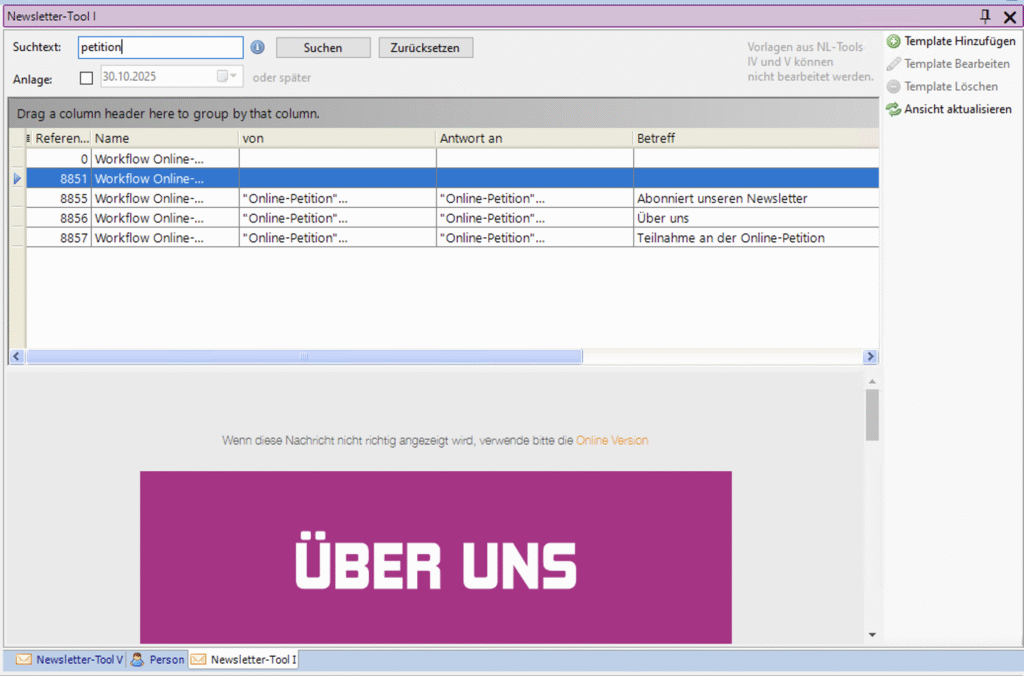The height and width of the screenshot is (676, 1024).
Task: Click the pin icon in the title bar
Action: [985, 16]
